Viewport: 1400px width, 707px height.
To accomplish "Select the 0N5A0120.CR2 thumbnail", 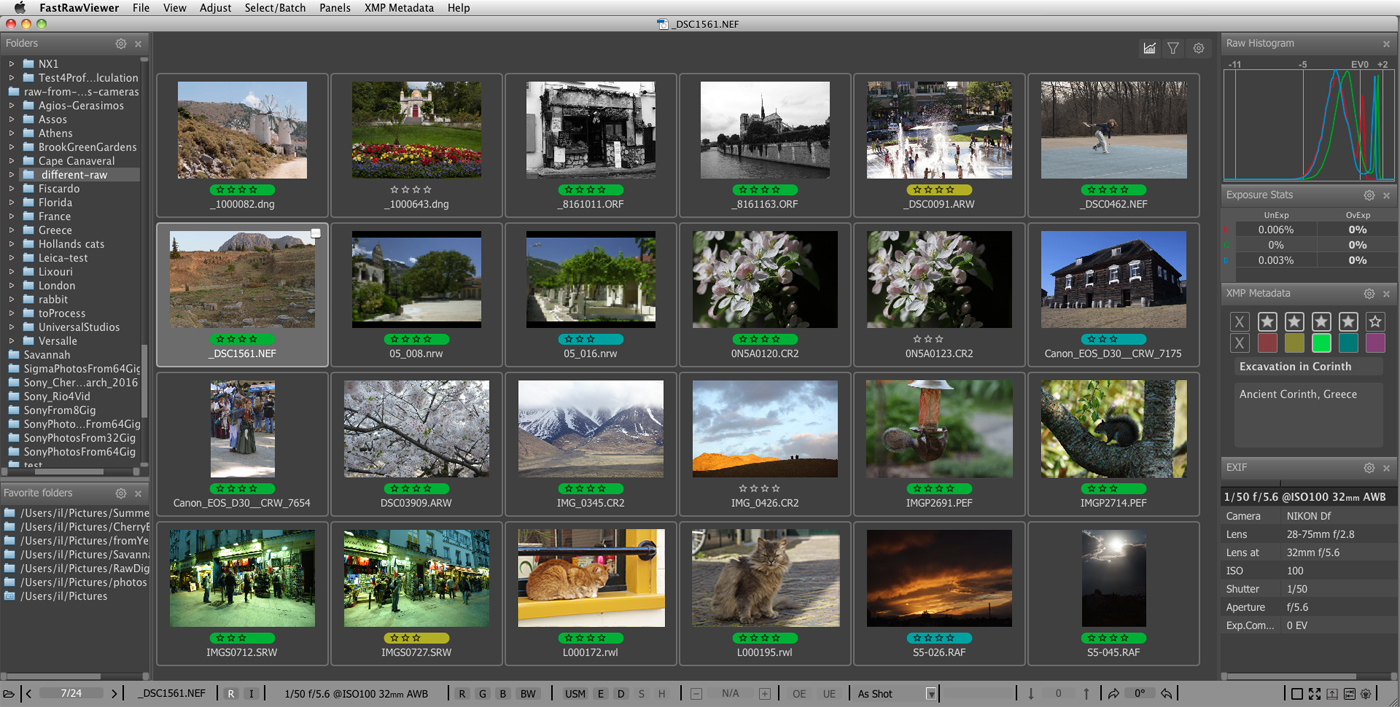I will 764,280.
